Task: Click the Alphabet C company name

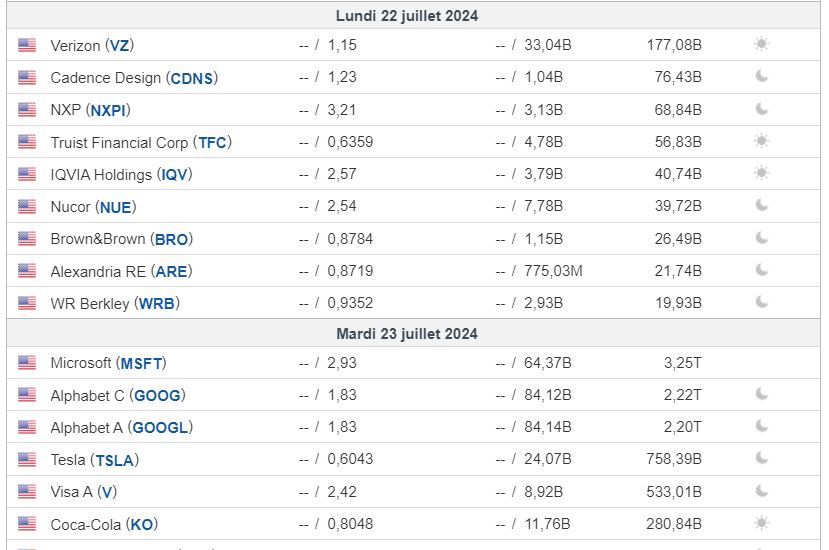Action: tap(87, 396)
